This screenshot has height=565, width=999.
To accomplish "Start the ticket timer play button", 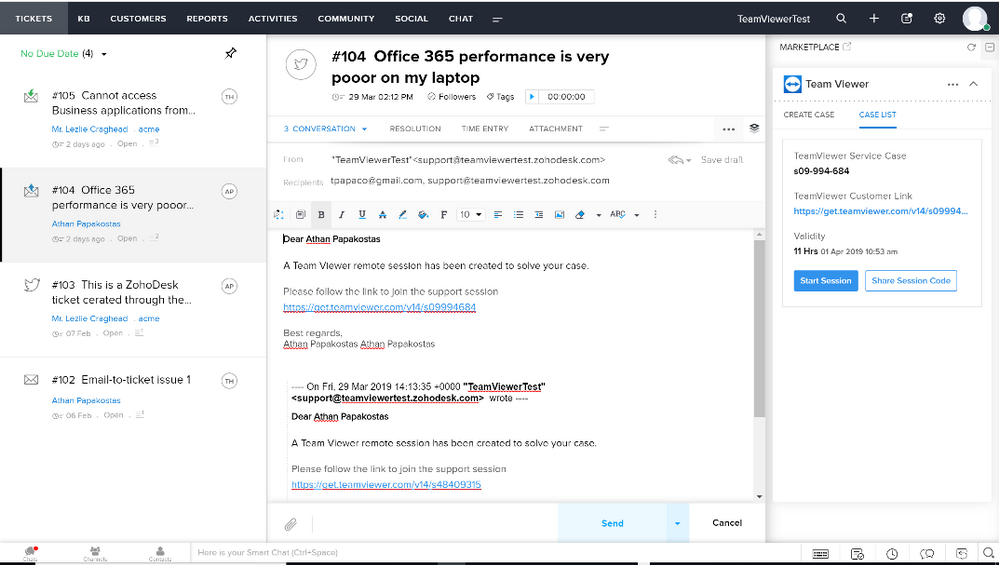I will pos(532,97).
